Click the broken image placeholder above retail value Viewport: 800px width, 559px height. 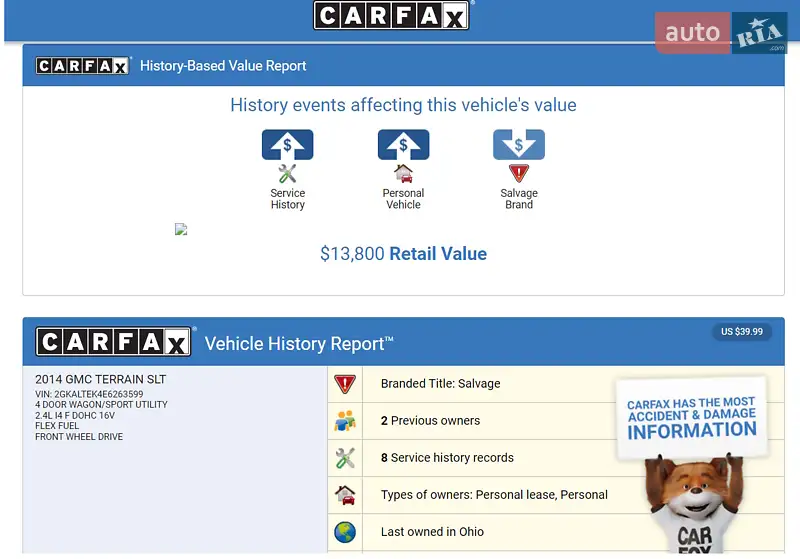(181, 229)
